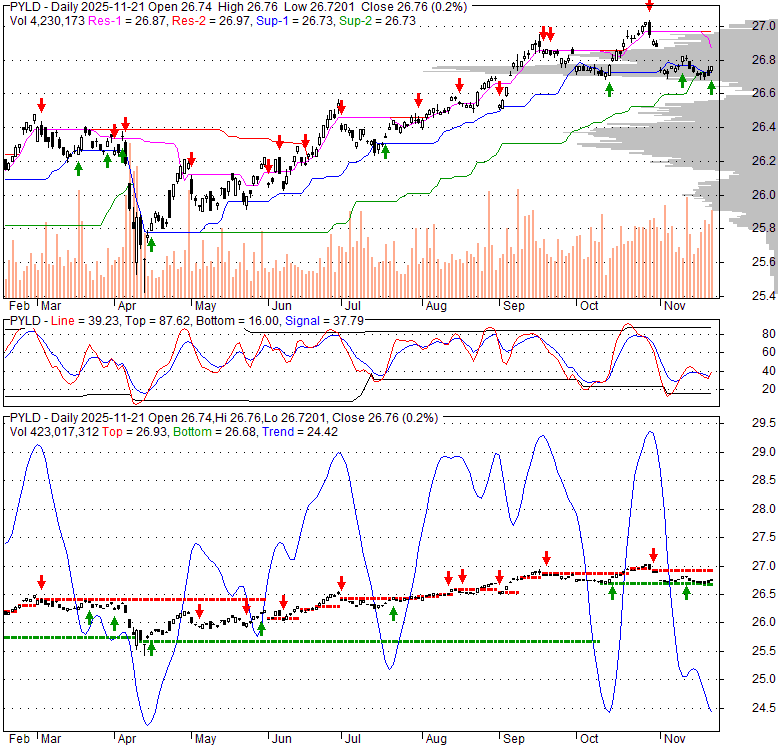Image resolution: width=780 pixels, height=745 pixels.
Task: Click the 25.6 price axis label
Action: [764, 262]
